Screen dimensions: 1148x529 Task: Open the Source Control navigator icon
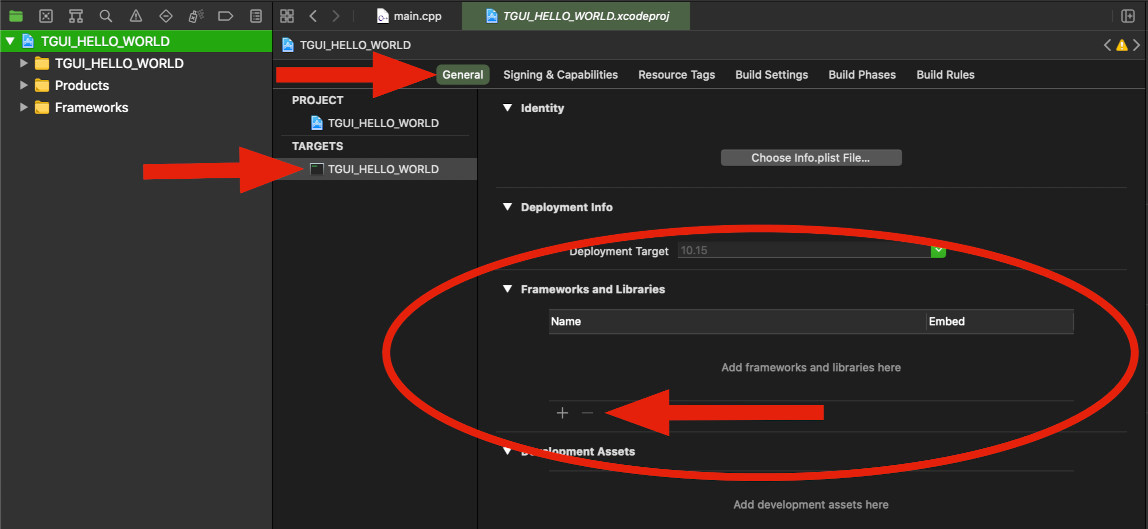coord(45,15)
